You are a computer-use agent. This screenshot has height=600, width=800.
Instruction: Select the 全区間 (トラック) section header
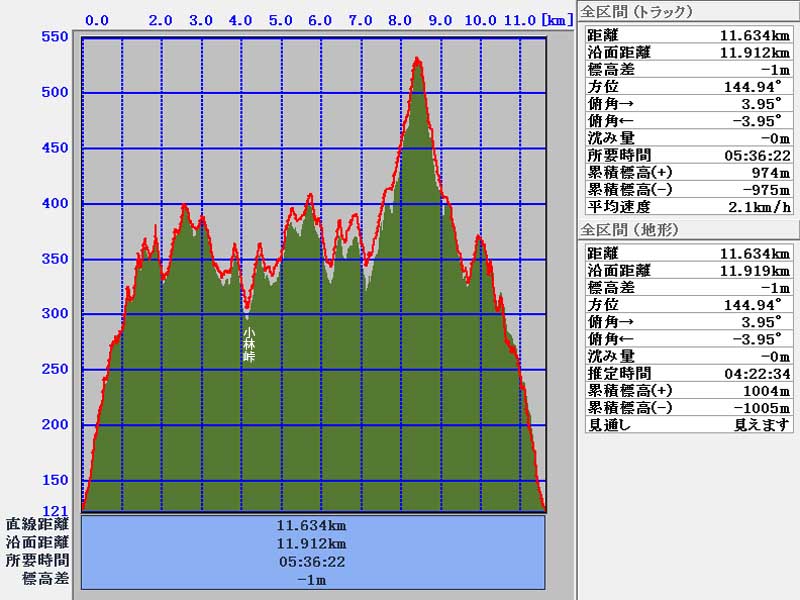click(x=637, y=12)
